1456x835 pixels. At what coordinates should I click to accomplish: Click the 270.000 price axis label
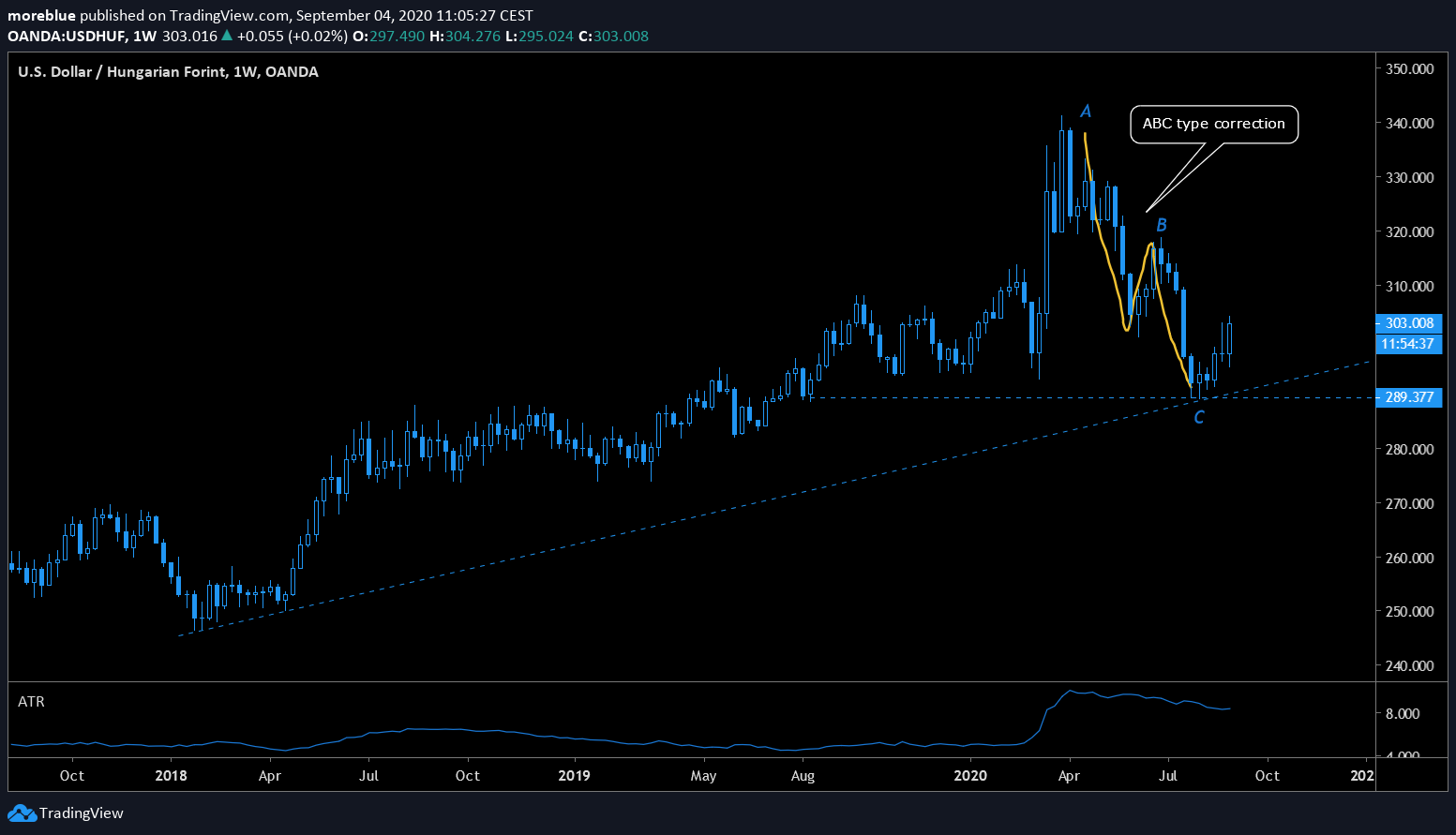(x=1409, y=504)
